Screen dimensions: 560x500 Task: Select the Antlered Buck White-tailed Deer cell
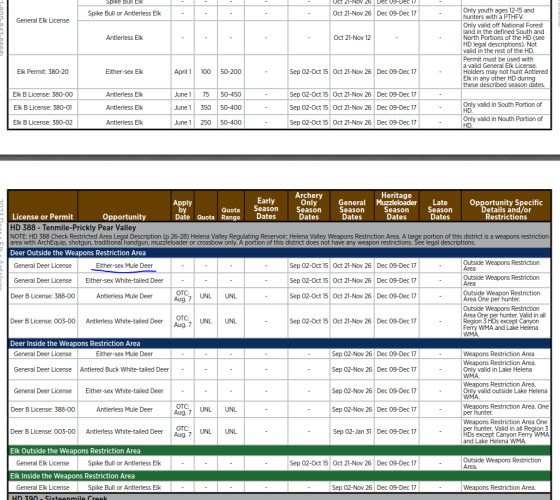(124, 370)
